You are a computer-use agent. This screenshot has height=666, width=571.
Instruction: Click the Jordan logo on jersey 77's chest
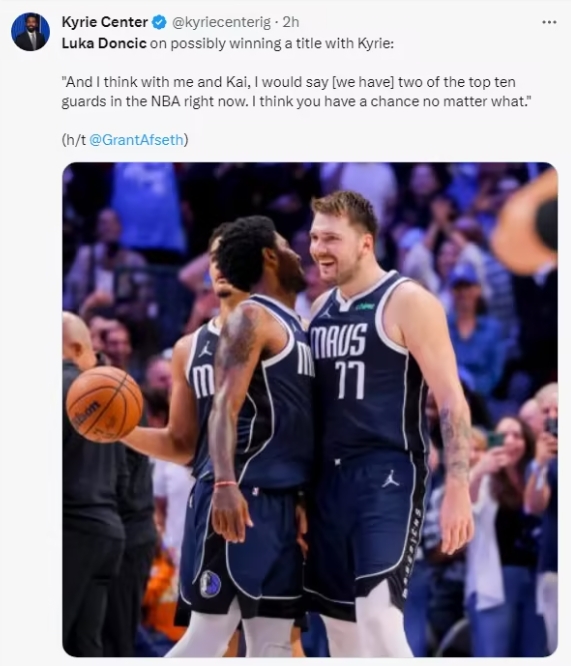coord(326,313)
